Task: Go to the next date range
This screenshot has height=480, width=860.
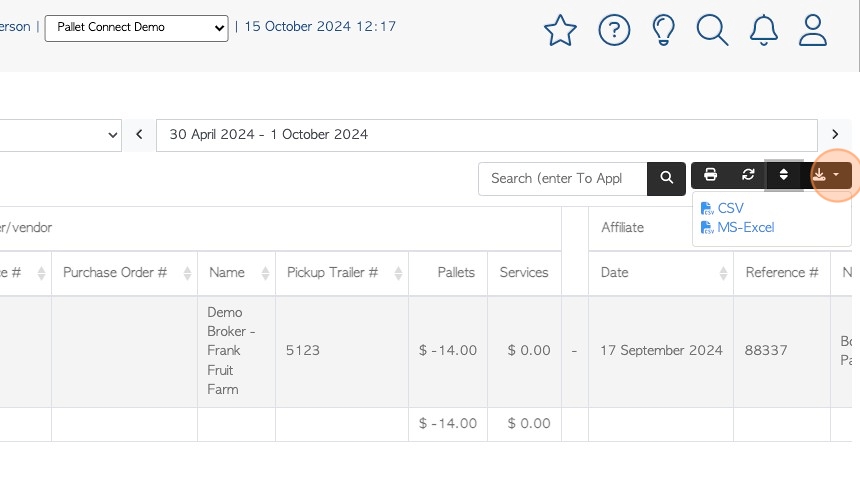Action: 835,134
